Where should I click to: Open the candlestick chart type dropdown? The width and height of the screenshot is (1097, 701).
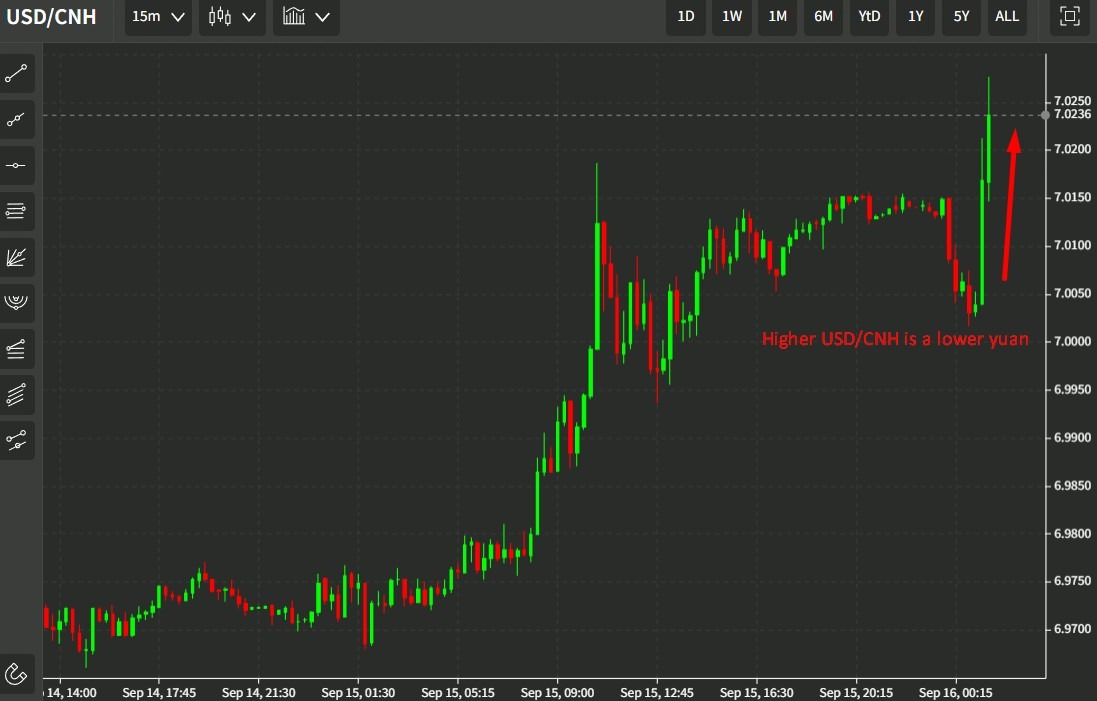[x=232, y=17]
